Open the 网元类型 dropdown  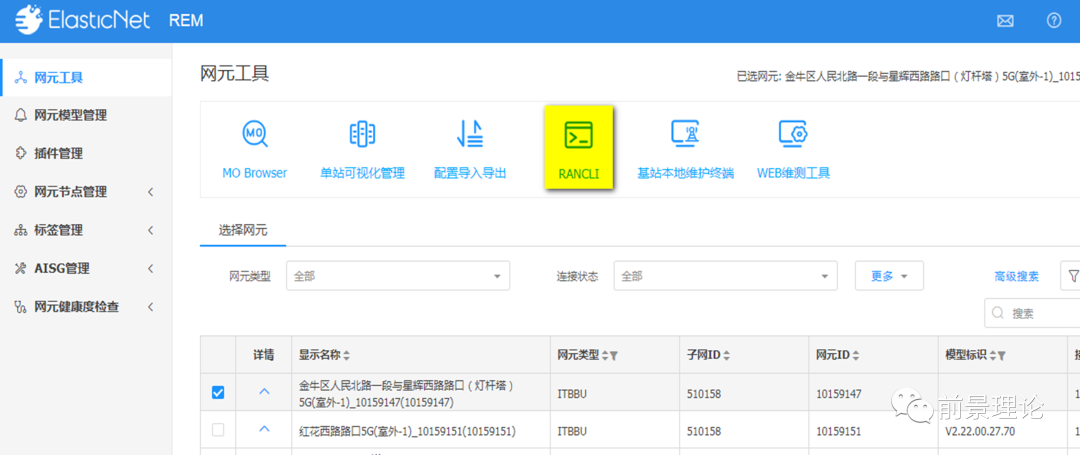[397, 276]
